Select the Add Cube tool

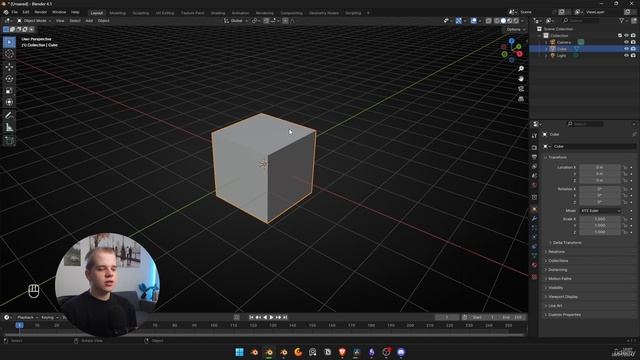[x=9, y=141]
